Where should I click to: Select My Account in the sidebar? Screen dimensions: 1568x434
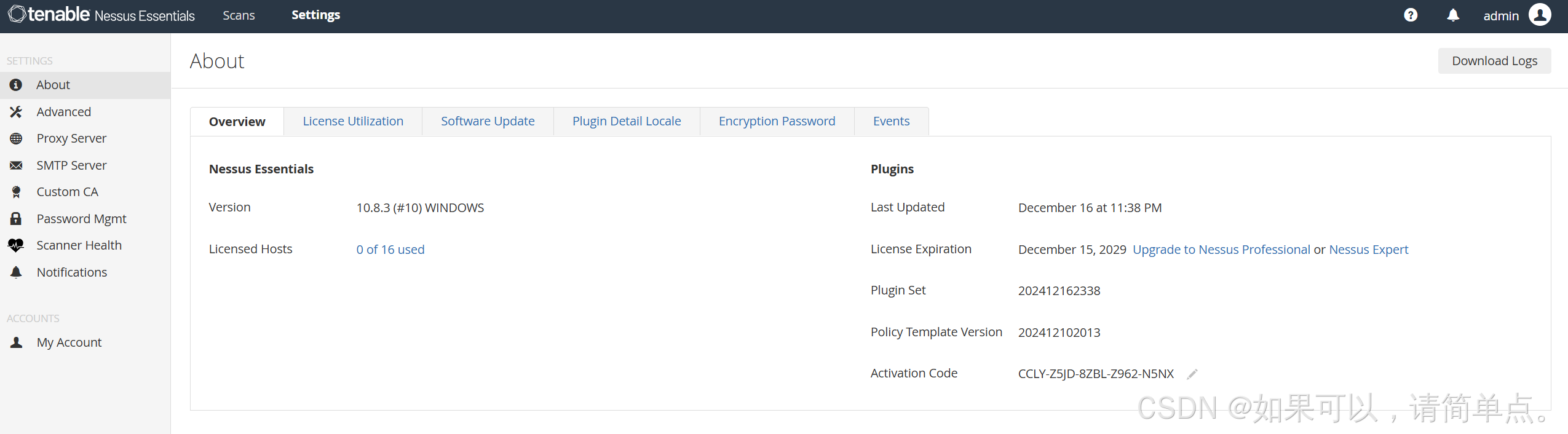(85, 342)
